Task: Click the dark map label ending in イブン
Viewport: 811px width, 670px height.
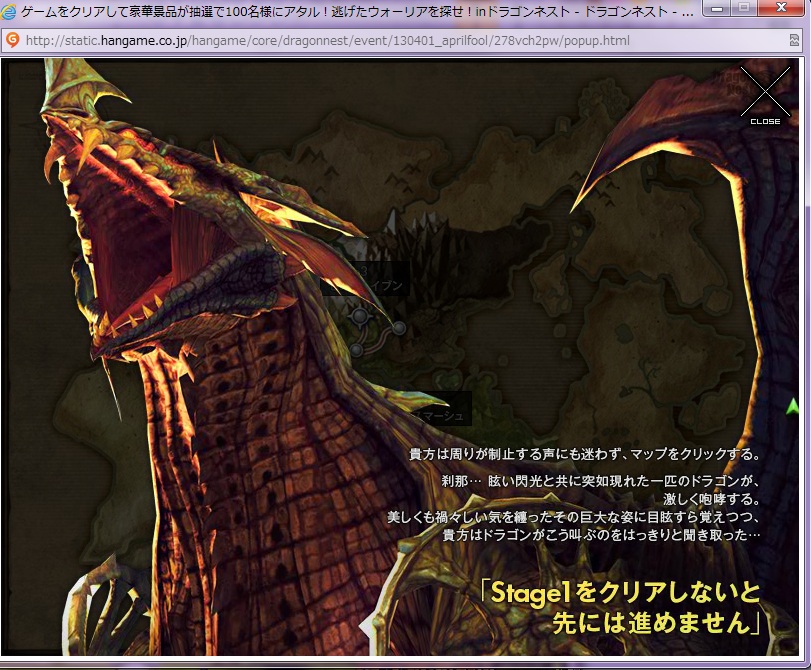Action: 365,279
